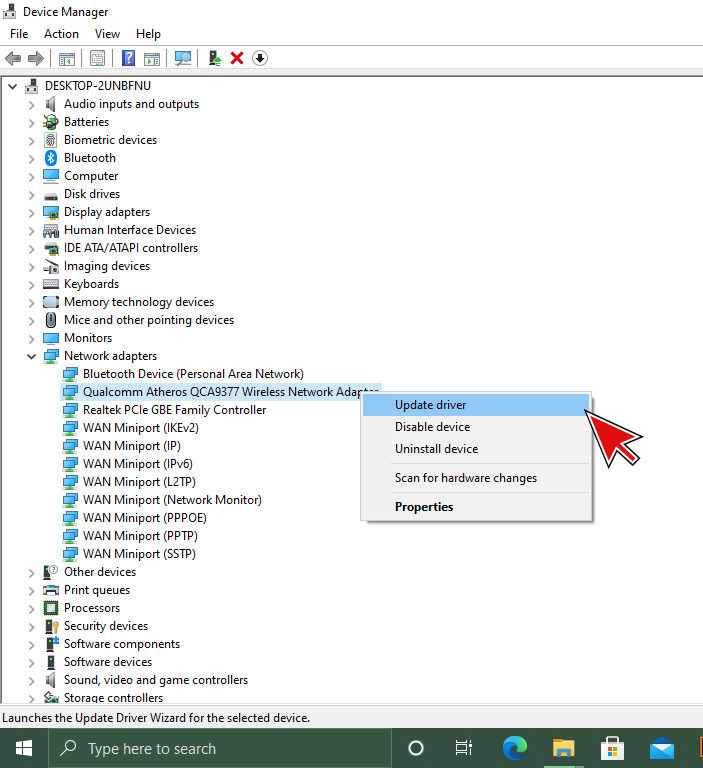Image resolution: width=703 pixels, height=768 pixels.
Task: Expand the Bluetooth category
Action: pyautogui.click(x=31, y=158)
